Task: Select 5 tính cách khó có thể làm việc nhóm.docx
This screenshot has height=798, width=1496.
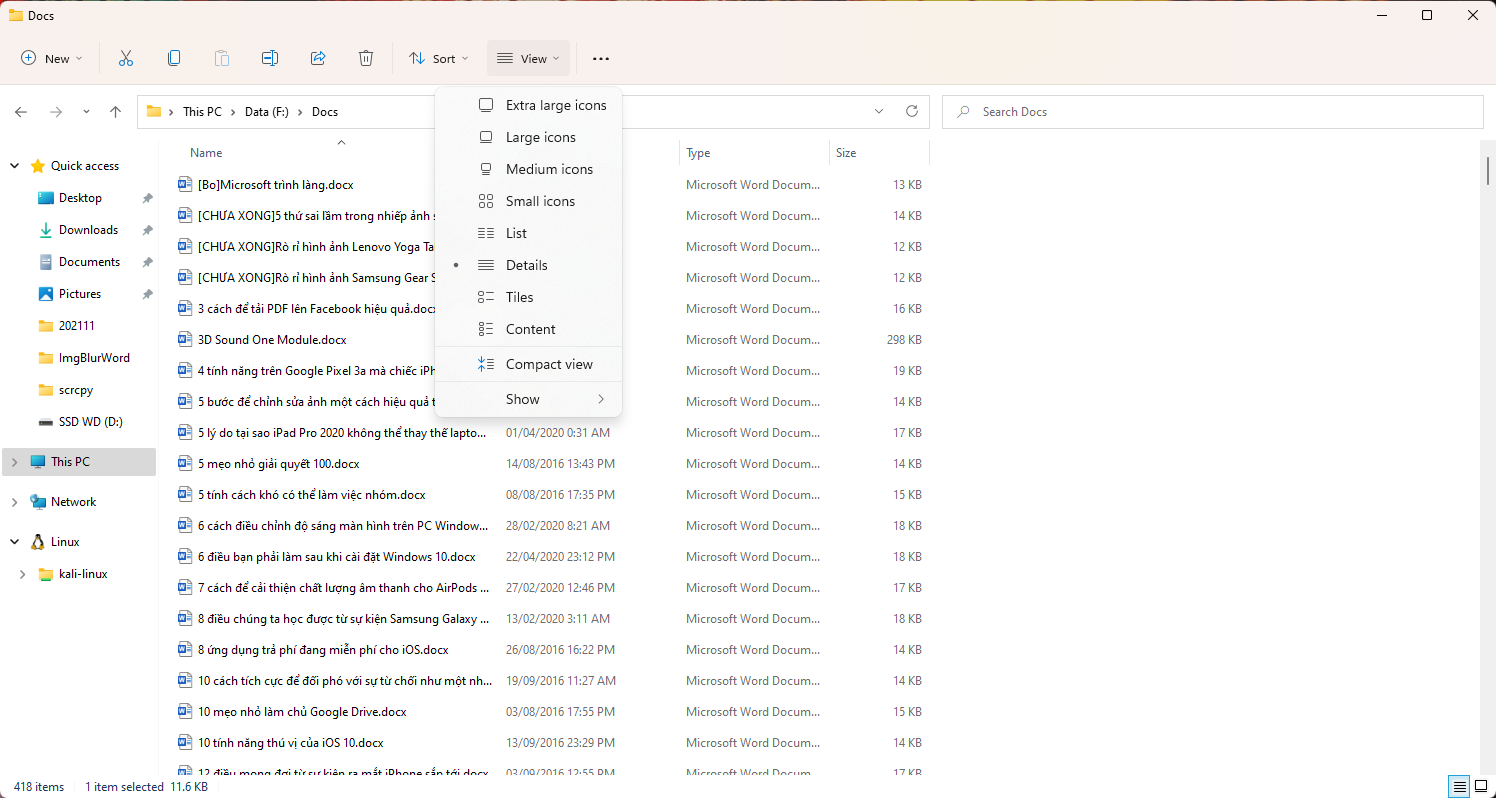Action: (x=311, y=495)
